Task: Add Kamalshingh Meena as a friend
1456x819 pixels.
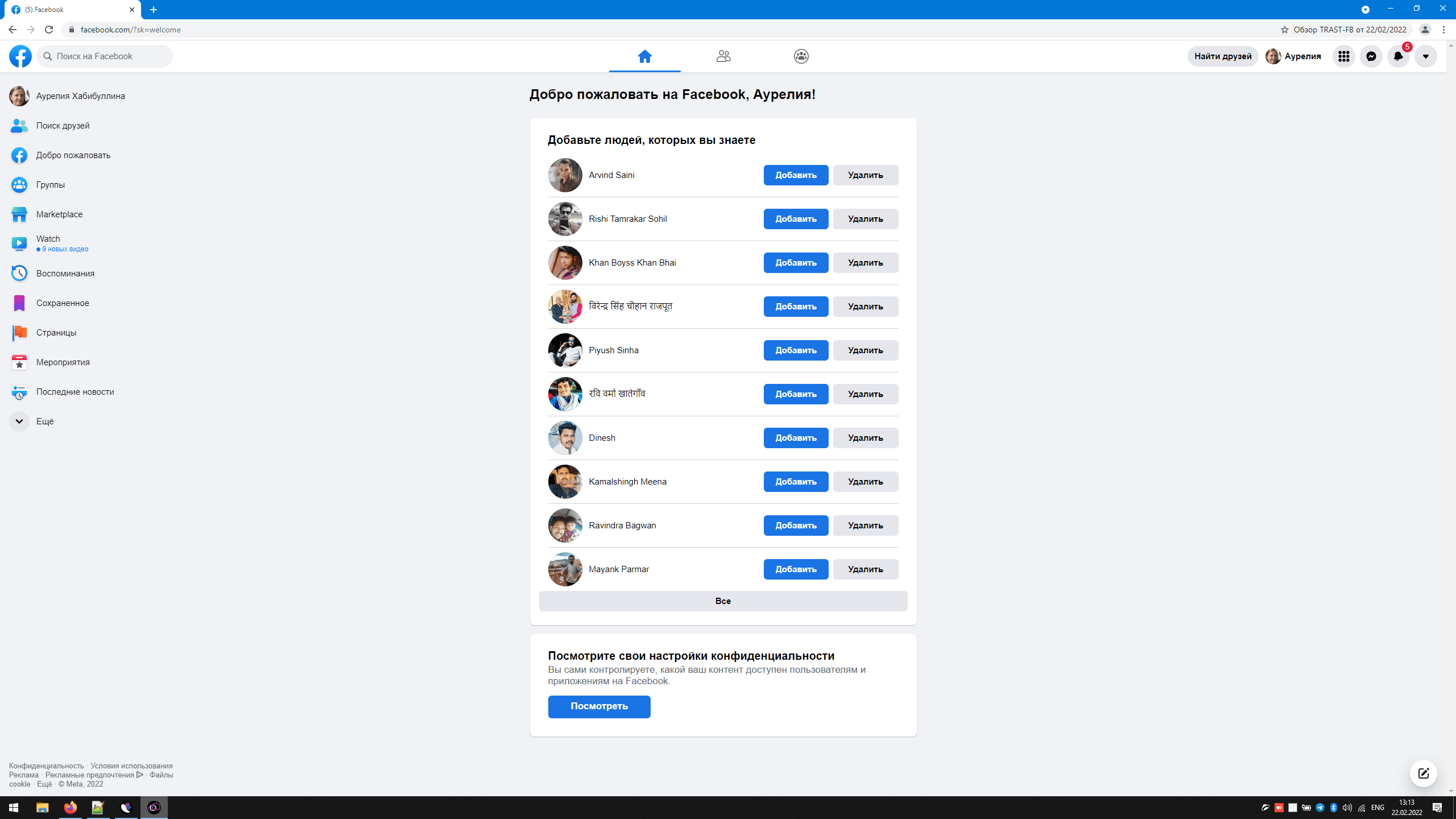Action: [796, 482]
